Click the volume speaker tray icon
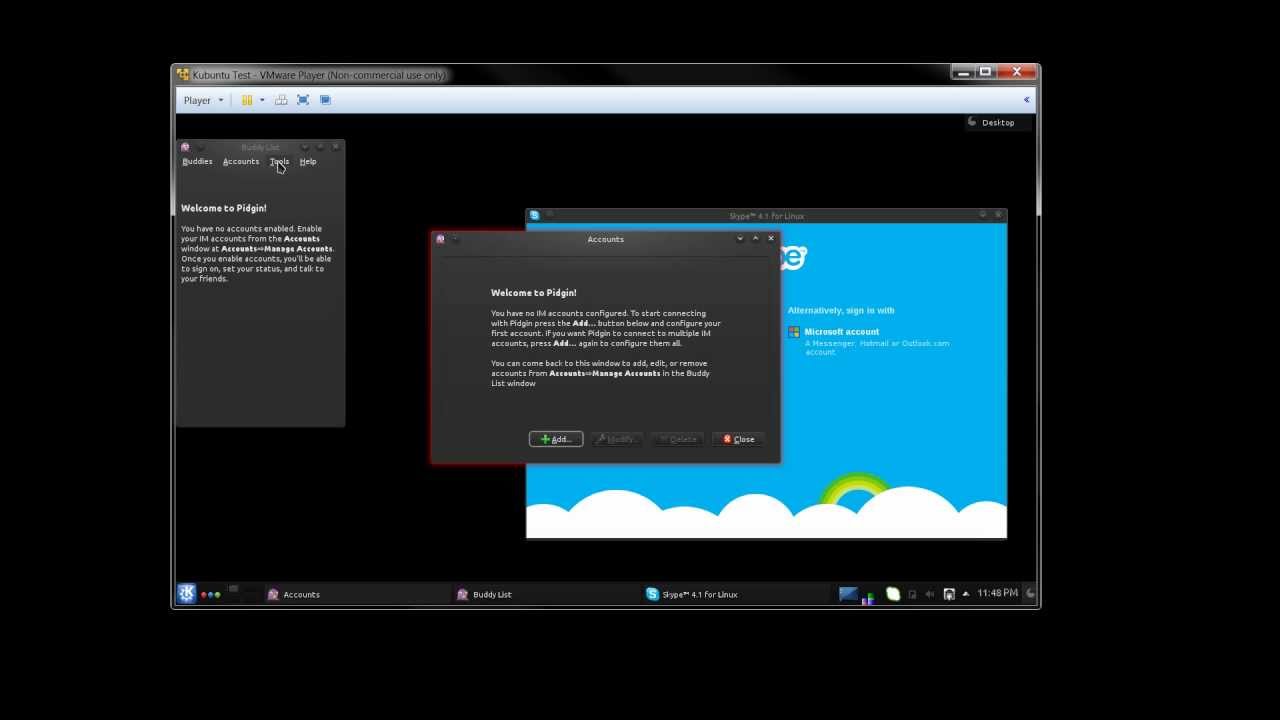The height and width of the screenshot is (720, 1280). (x=930, y=594)
